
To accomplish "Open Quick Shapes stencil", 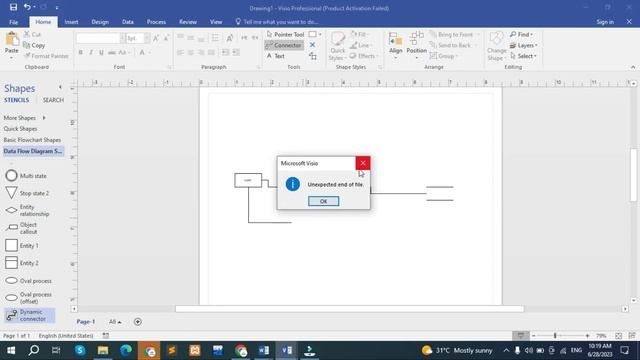I will pyautogui.click(x=20, y=129).
